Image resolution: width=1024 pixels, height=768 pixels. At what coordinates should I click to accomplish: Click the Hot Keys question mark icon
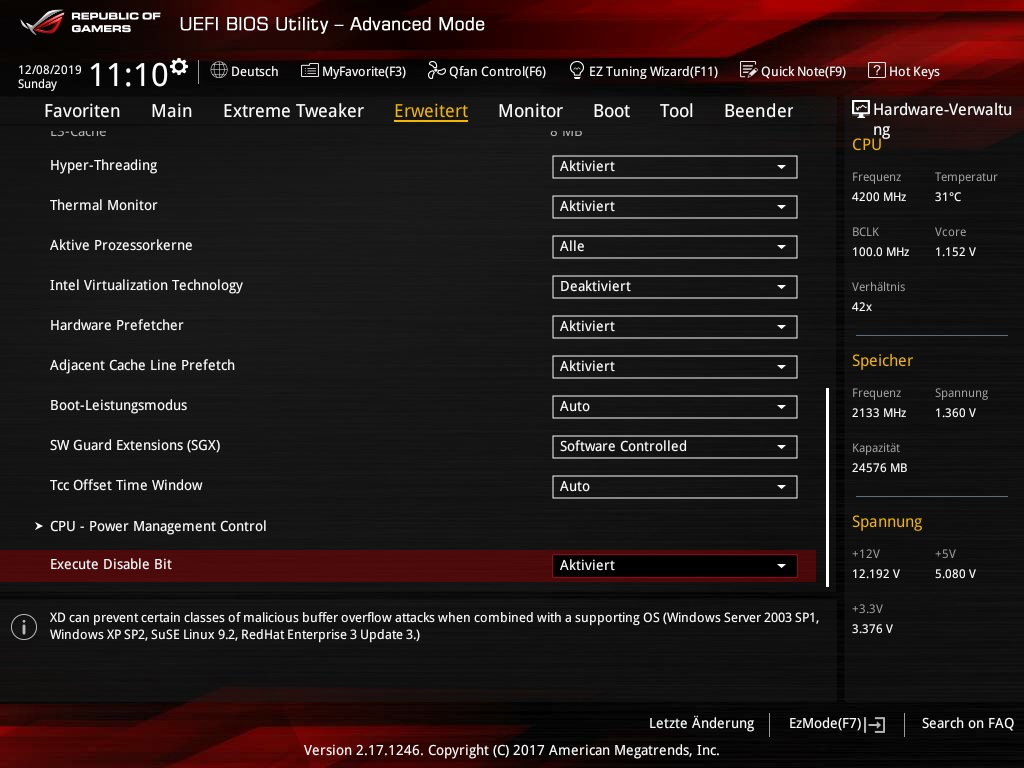click(x=876, y=70)
